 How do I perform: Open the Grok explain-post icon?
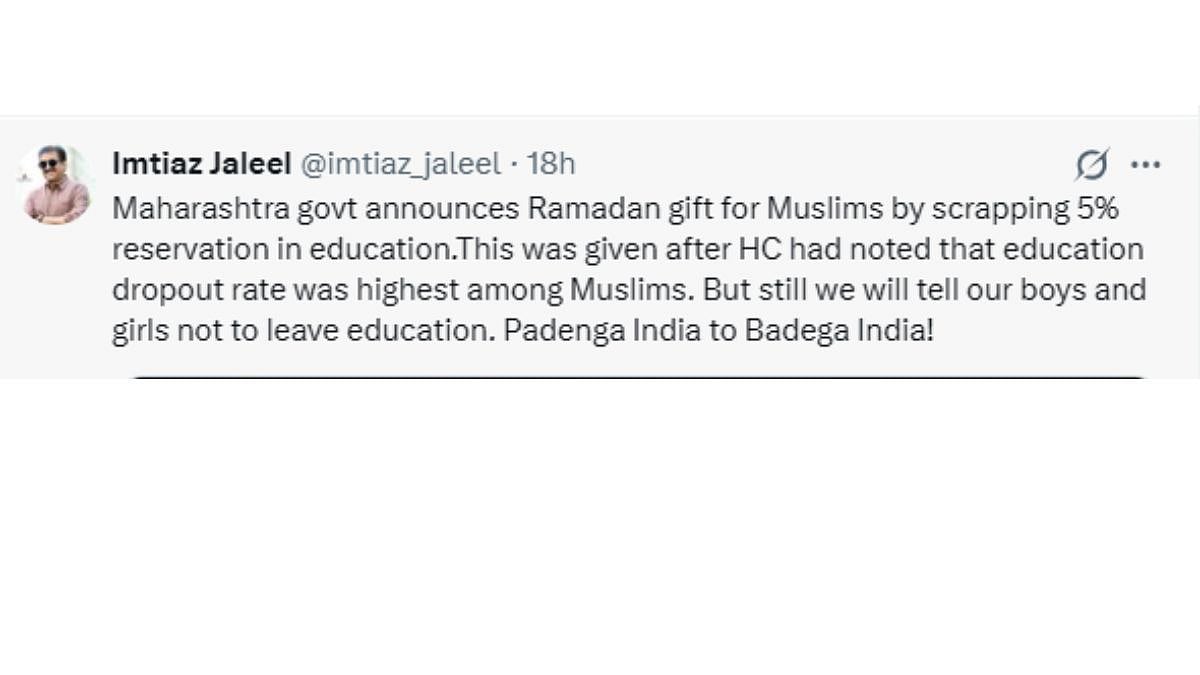1092,164
